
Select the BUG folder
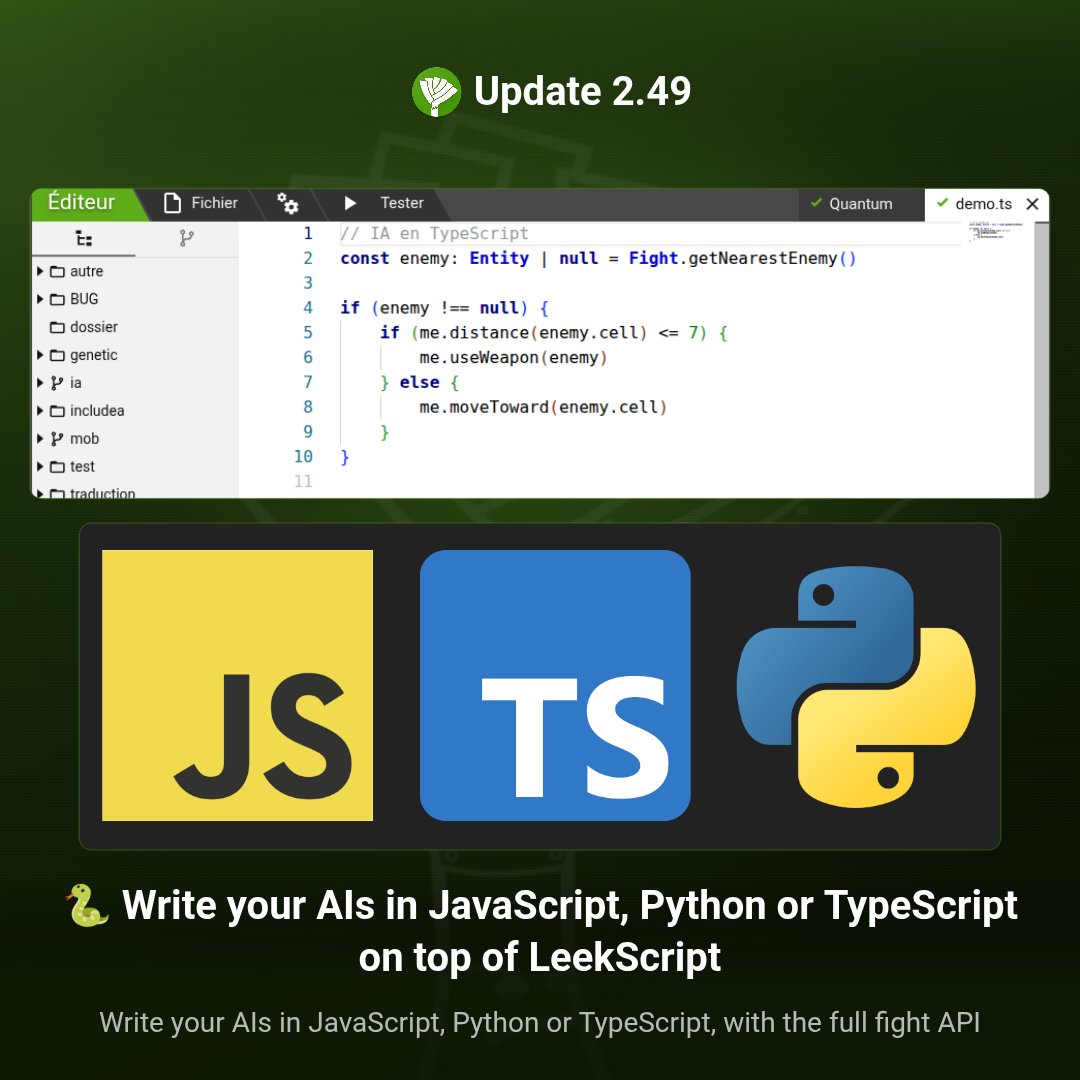(x=135, y=299)
